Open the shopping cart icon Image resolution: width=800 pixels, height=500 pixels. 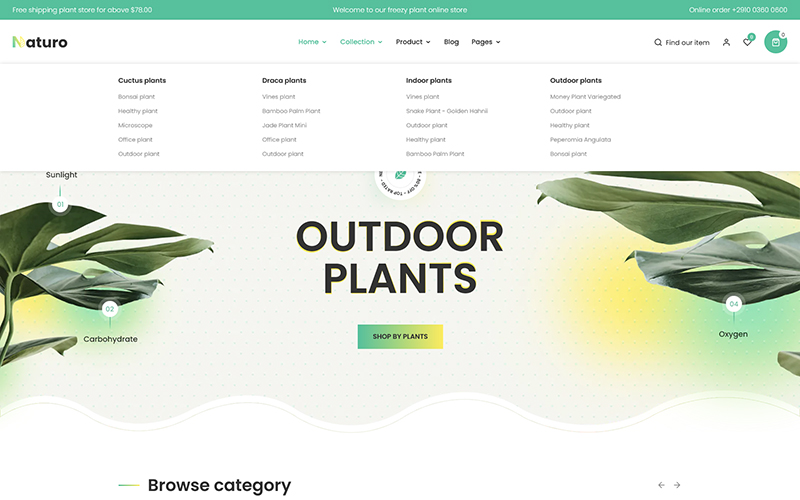pyautogui.click(x=775, y=42)
